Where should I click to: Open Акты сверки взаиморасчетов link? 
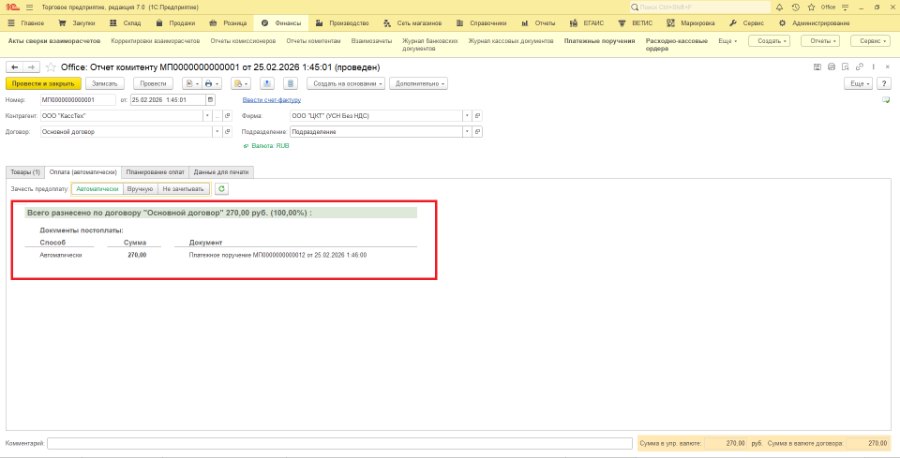pos(54,41)
